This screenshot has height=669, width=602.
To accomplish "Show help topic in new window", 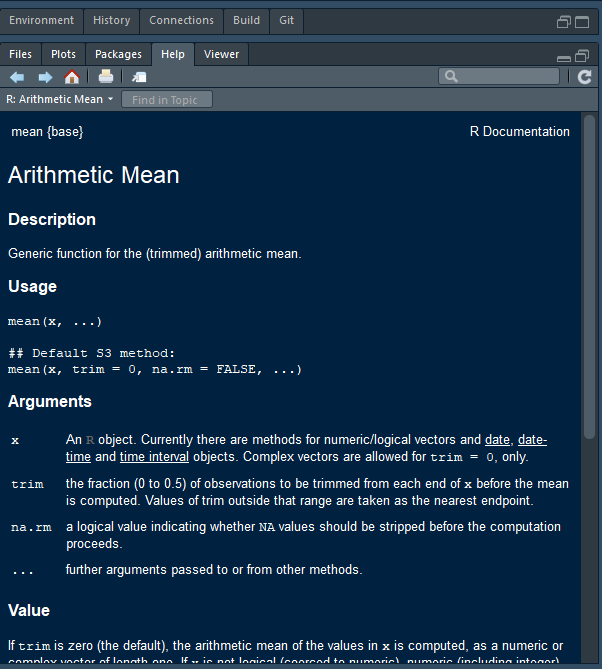I will pos(138,77).
